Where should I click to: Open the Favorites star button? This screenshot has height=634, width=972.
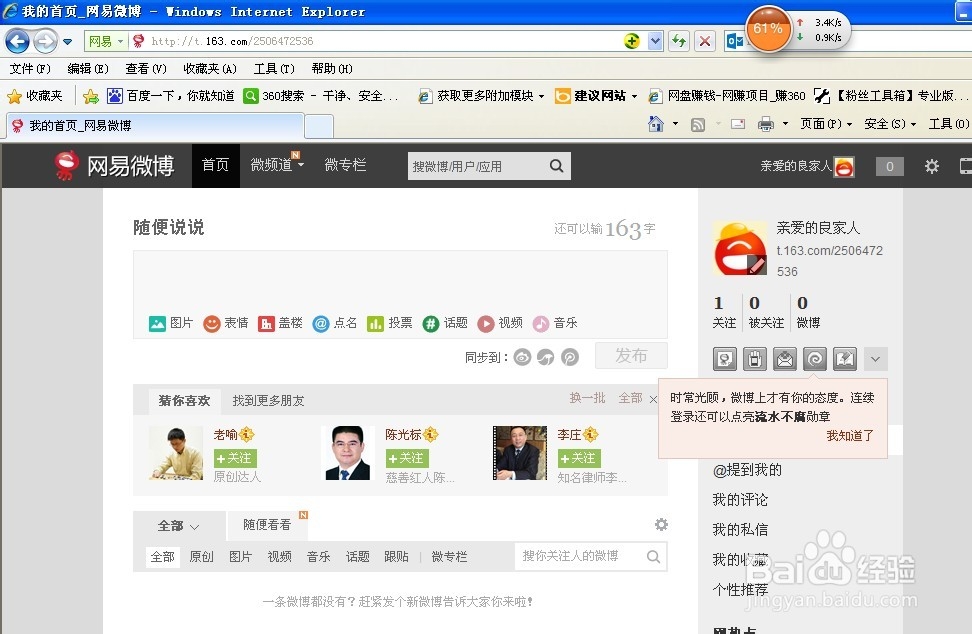point(35,95)
